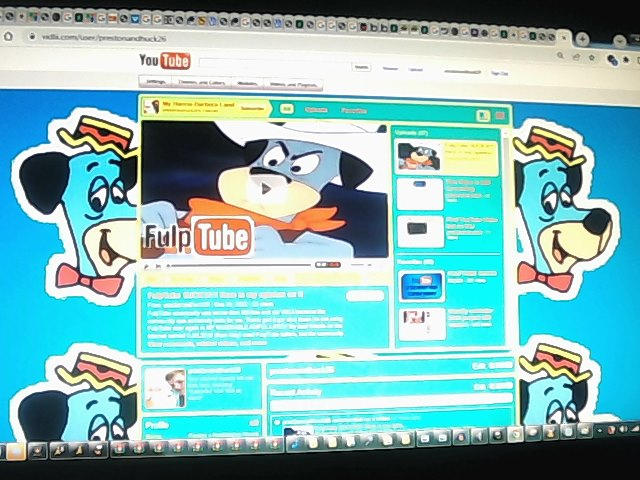This screenshot has width=640, height=480.
Task: Open the second uploads video thumbnail
Action: [420, 193]
